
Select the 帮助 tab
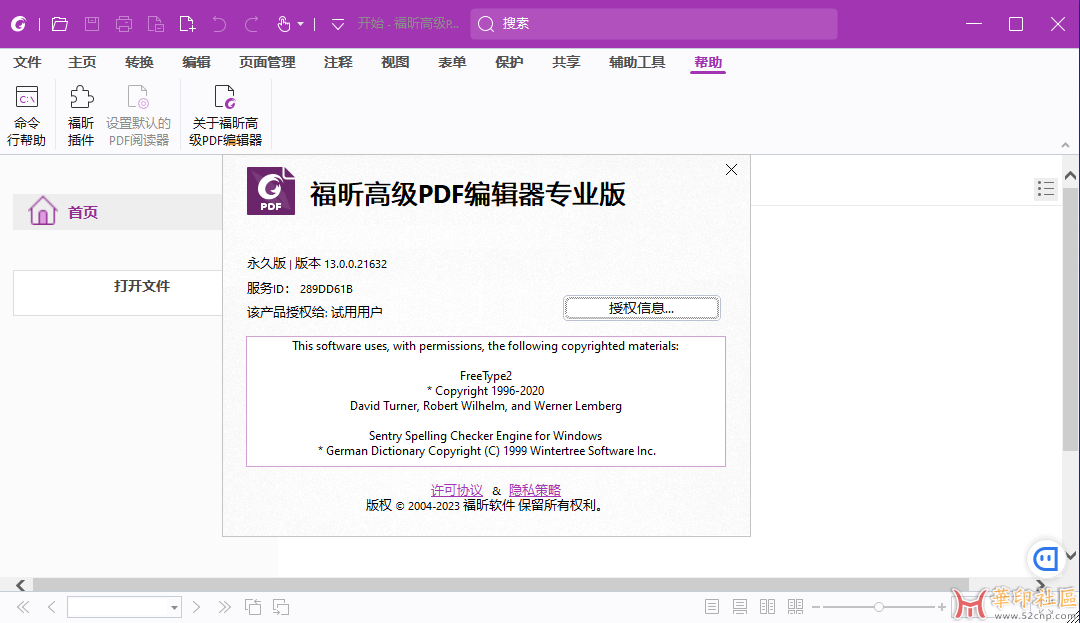[708, 62]
